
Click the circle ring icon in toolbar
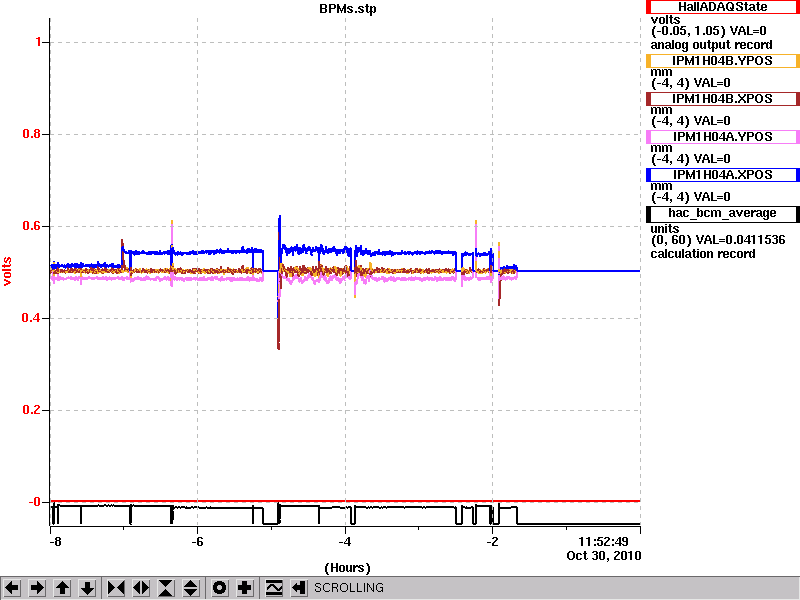tap(220, 588)
